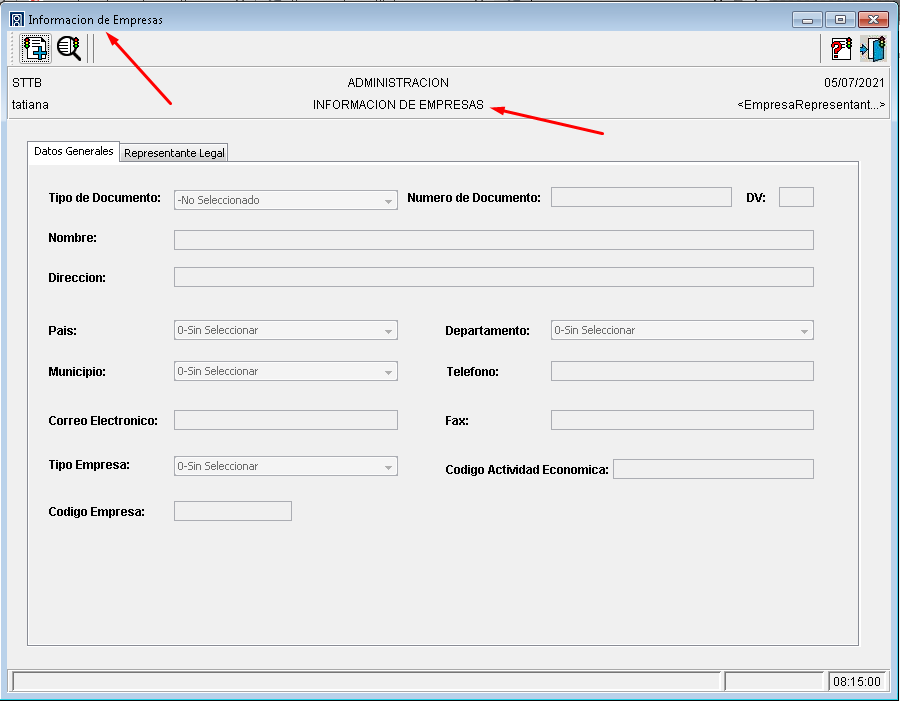Screen dimensions: 900x701
Task: Click the Codigo Actividad Economica field
Action: (713, 469)
